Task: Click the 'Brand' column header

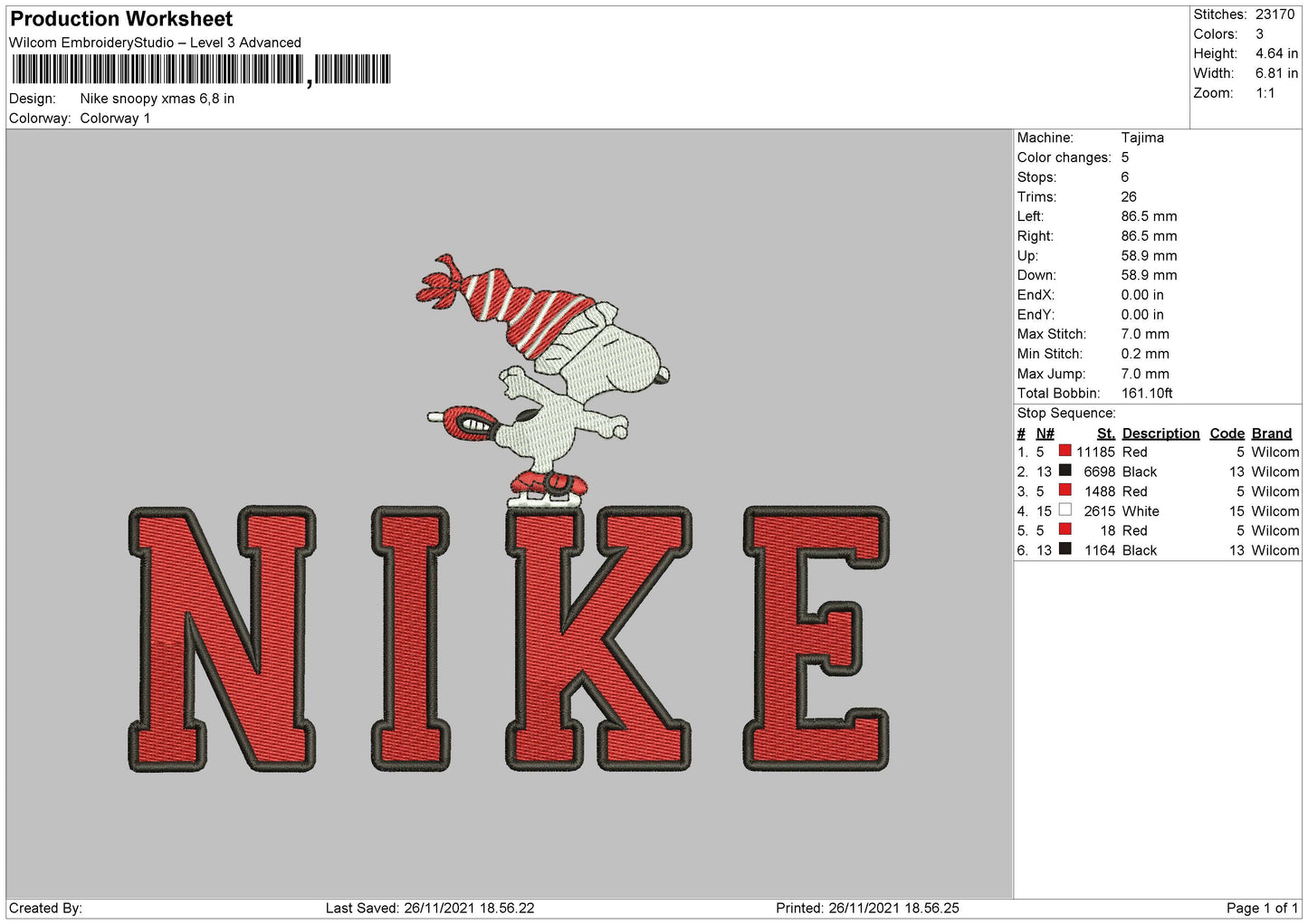Action: 1272,433
